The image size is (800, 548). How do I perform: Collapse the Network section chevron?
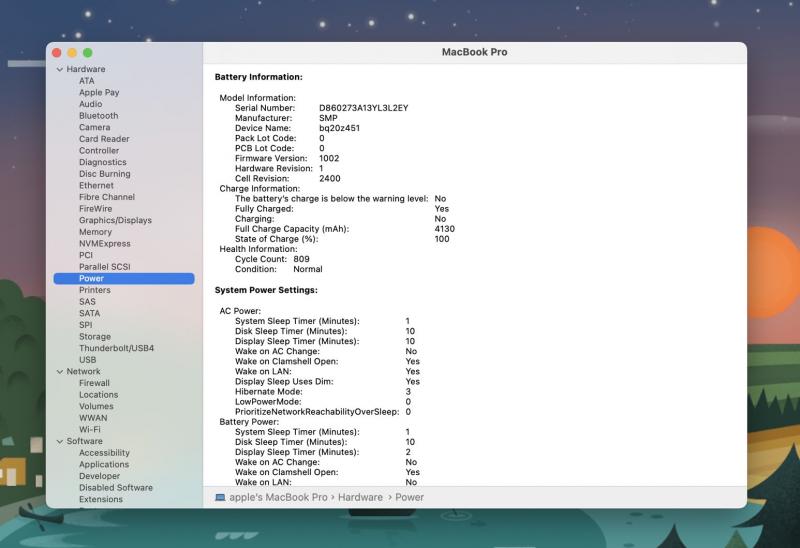(60, 372)
